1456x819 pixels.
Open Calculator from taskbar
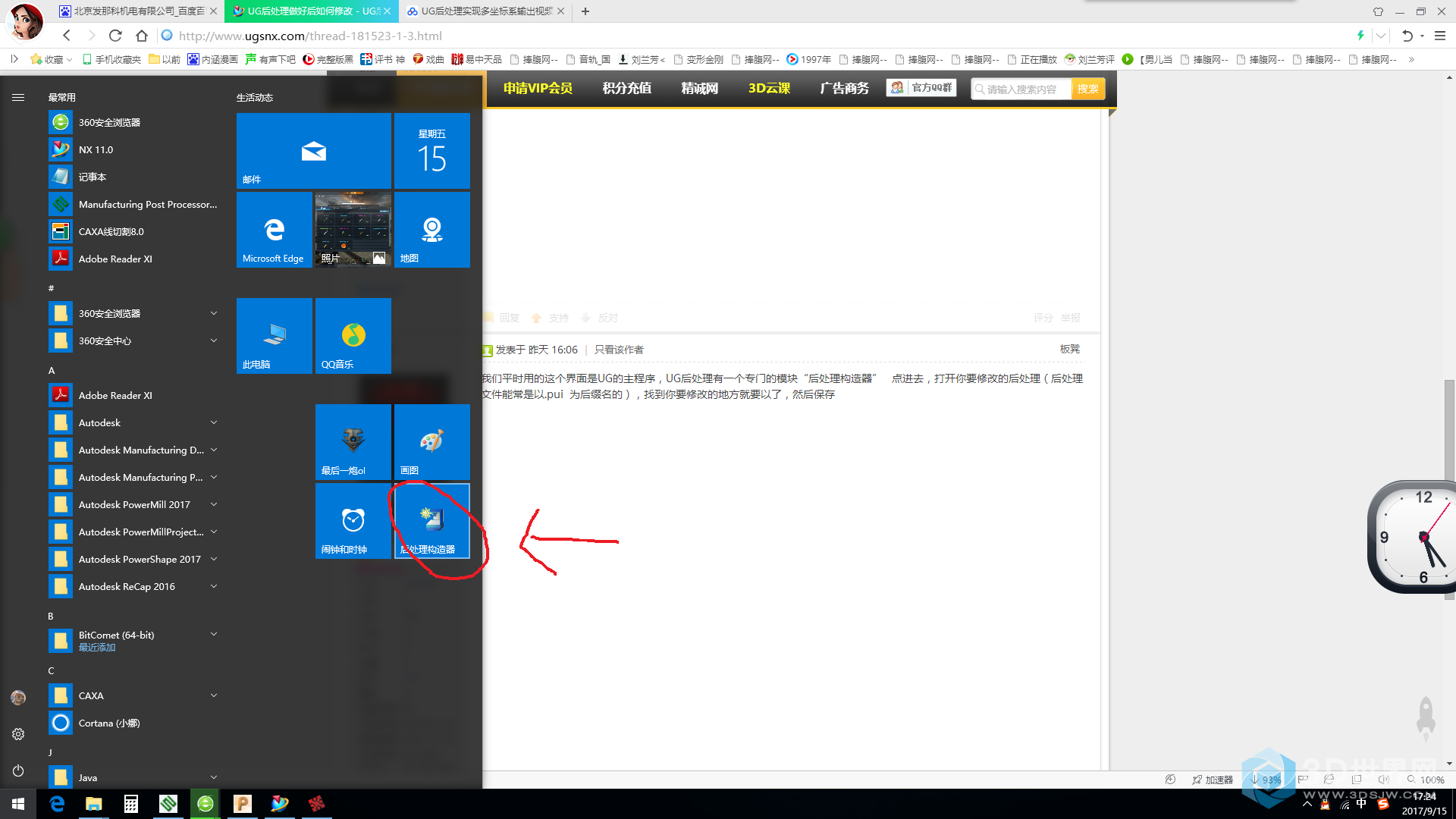click(x=130, y=804)
